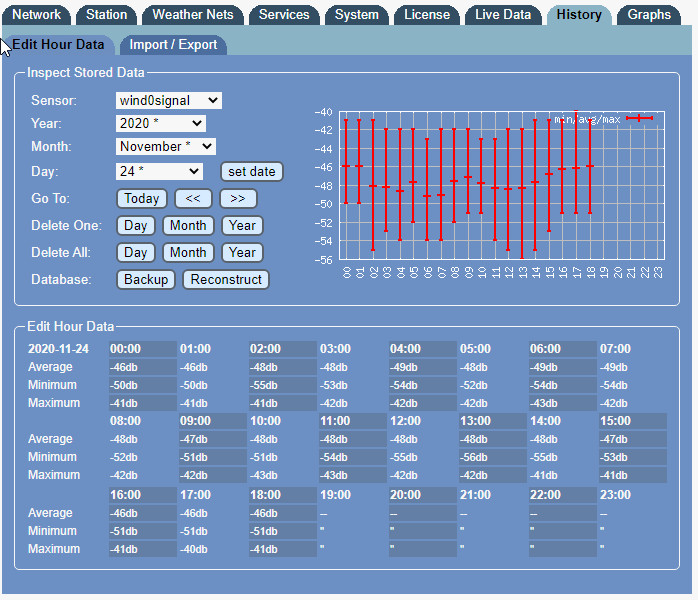The image size is (698, 600).
Task: Click the 15:00 maximum field -41db
Action: click(x=633, y=475)
